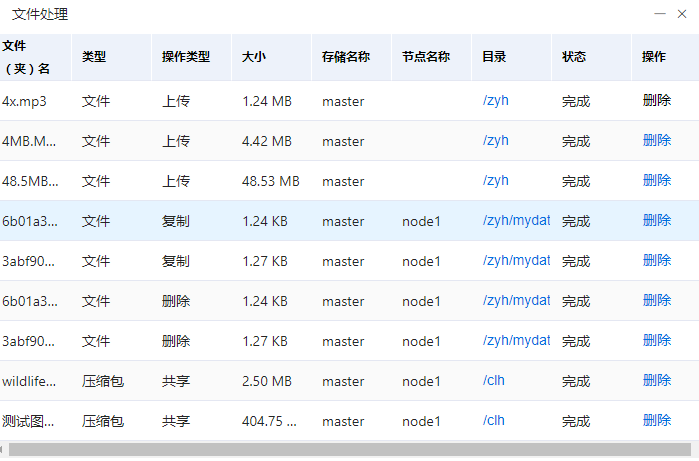Click 删除 for 测试图 archive row
The width and height of the screenshot is (699, 461).
coord(657,420)
